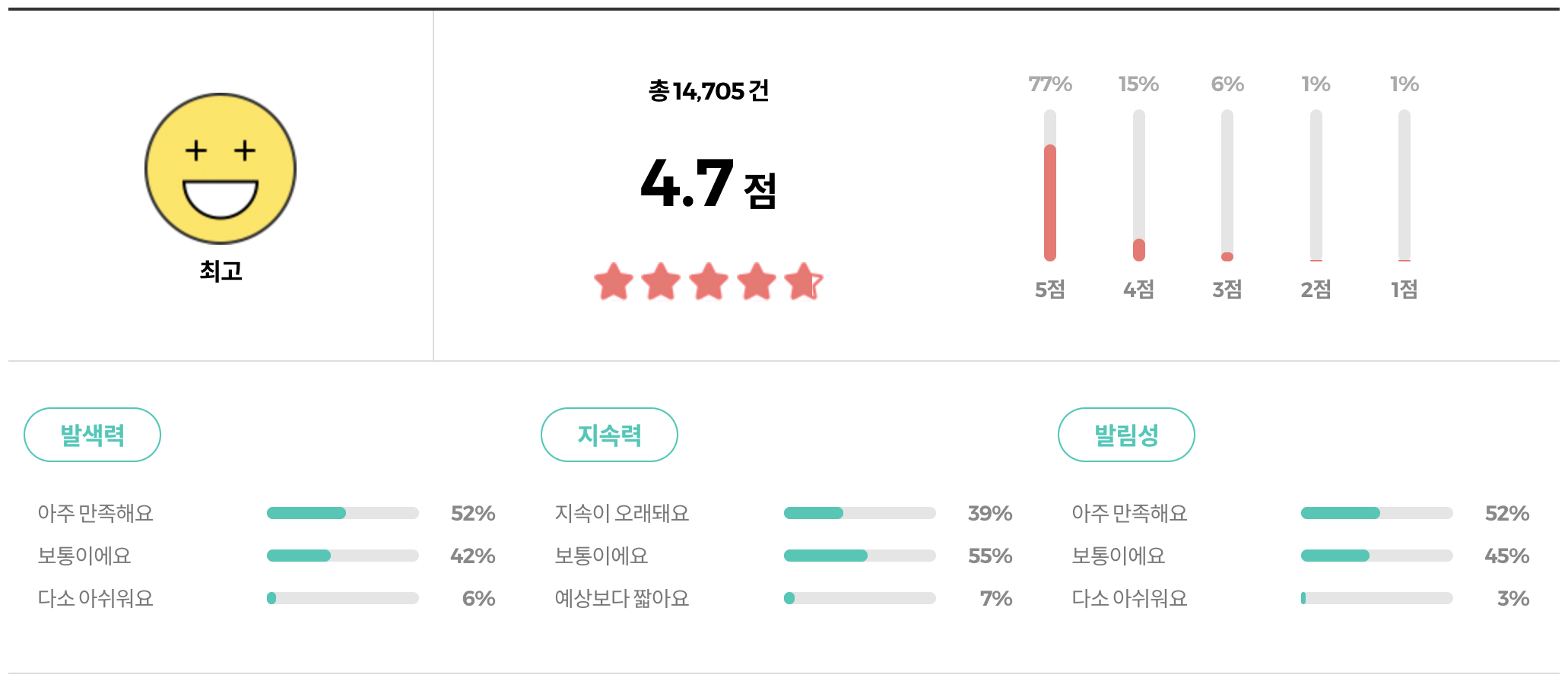This screenshot has height=684, width=1568.
Task: Click the 예상보다 짧아요 7% row
Action: coord(860,598)
